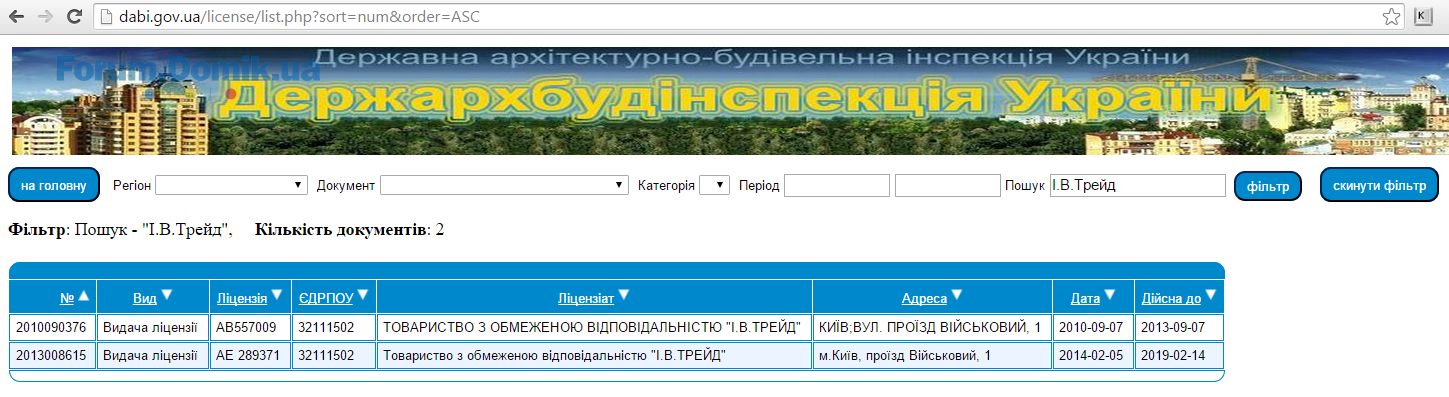
Task: Click the Пошук search field
Action: tap(1138, 186)
